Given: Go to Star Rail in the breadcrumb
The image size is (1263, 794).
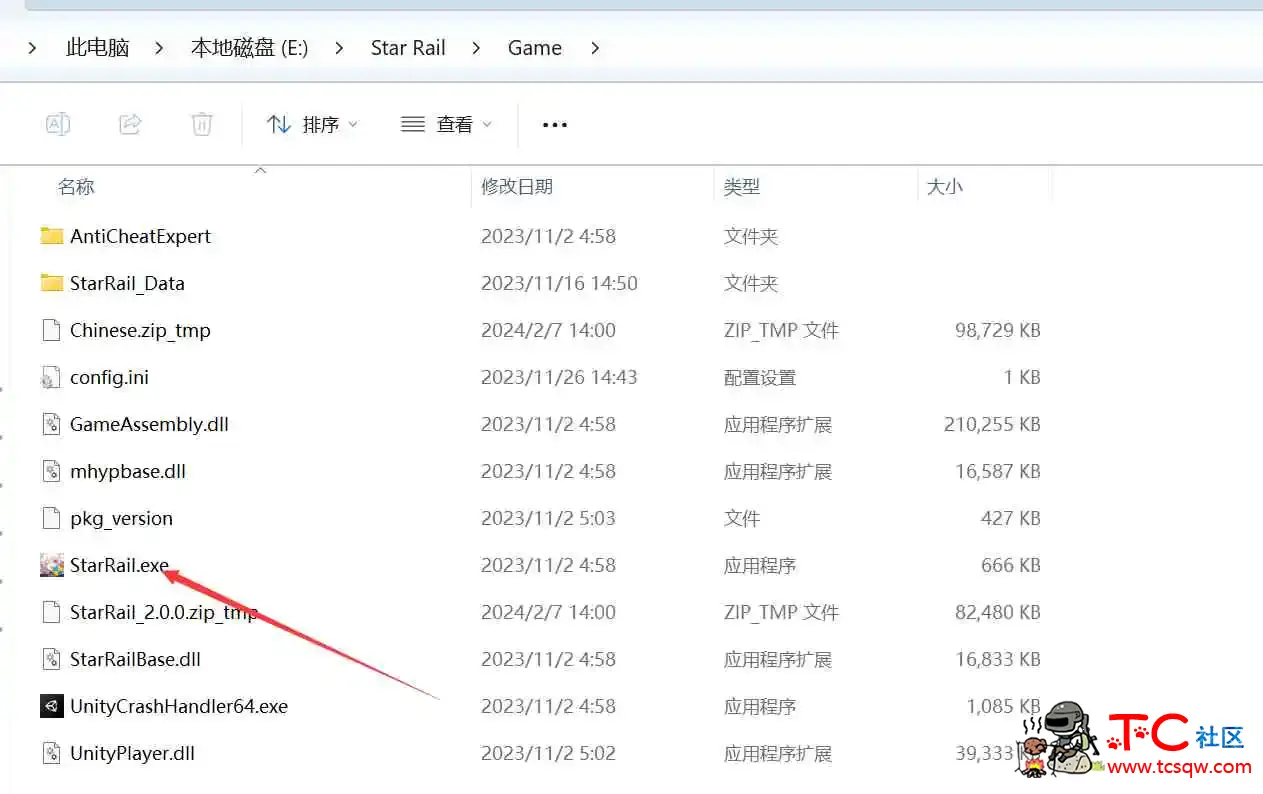Looking at the screenshot, I should click(408, 47).
